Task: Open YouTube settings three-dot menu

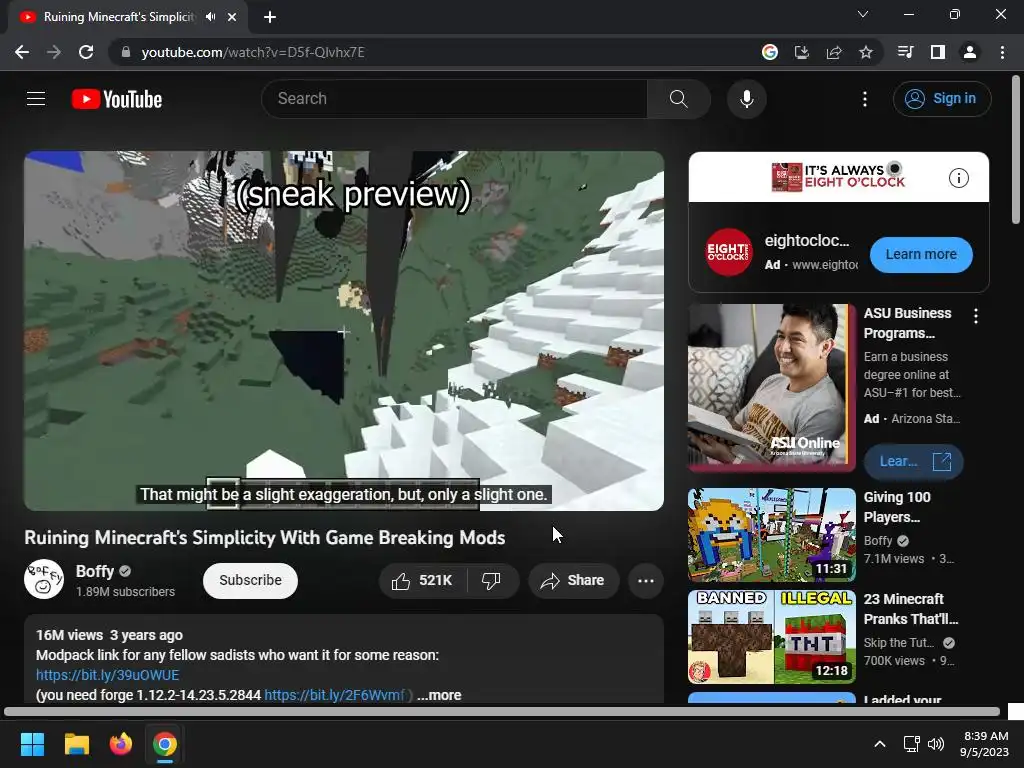Action: coord(865,99)
